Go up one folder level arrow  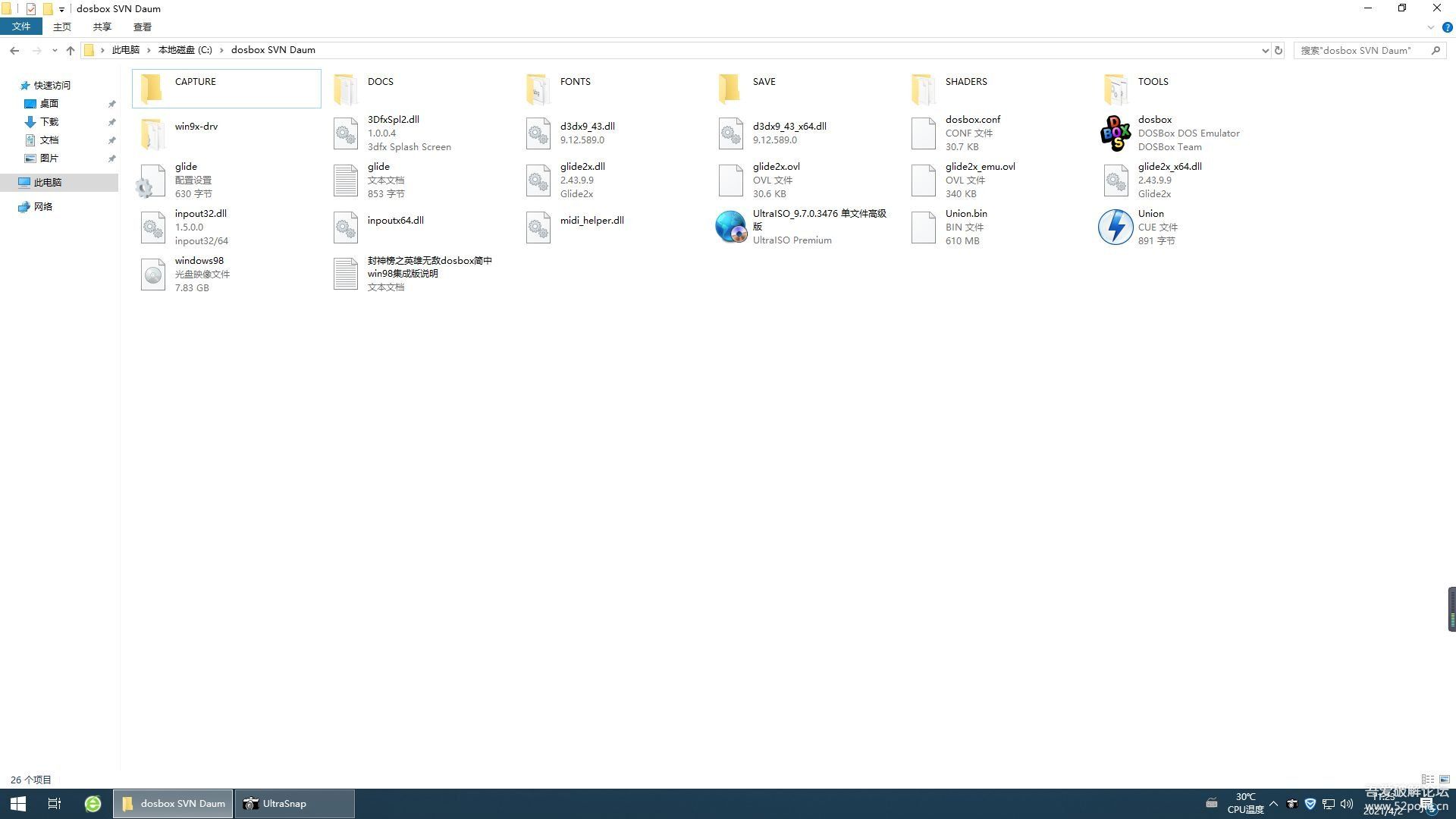click(71, 50)
